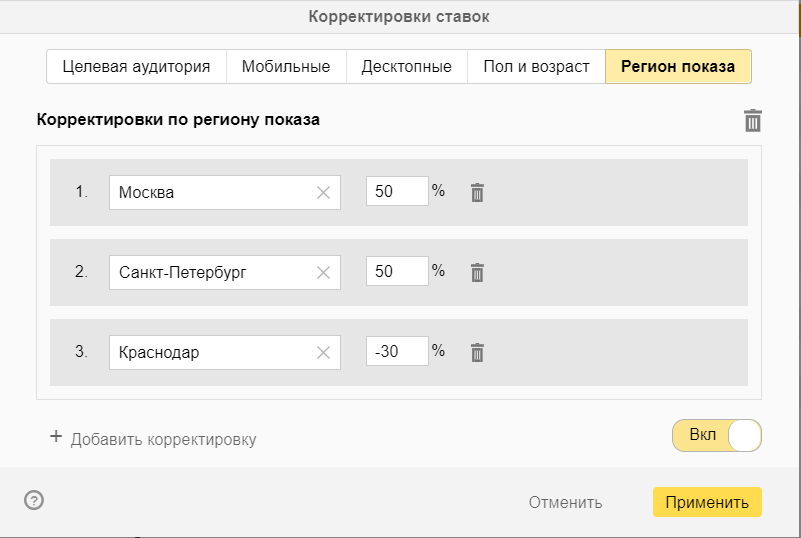Click the Корректировки по региону показа heading
Image resolution: width=801 pixels, height=538 pixels.
178,120
